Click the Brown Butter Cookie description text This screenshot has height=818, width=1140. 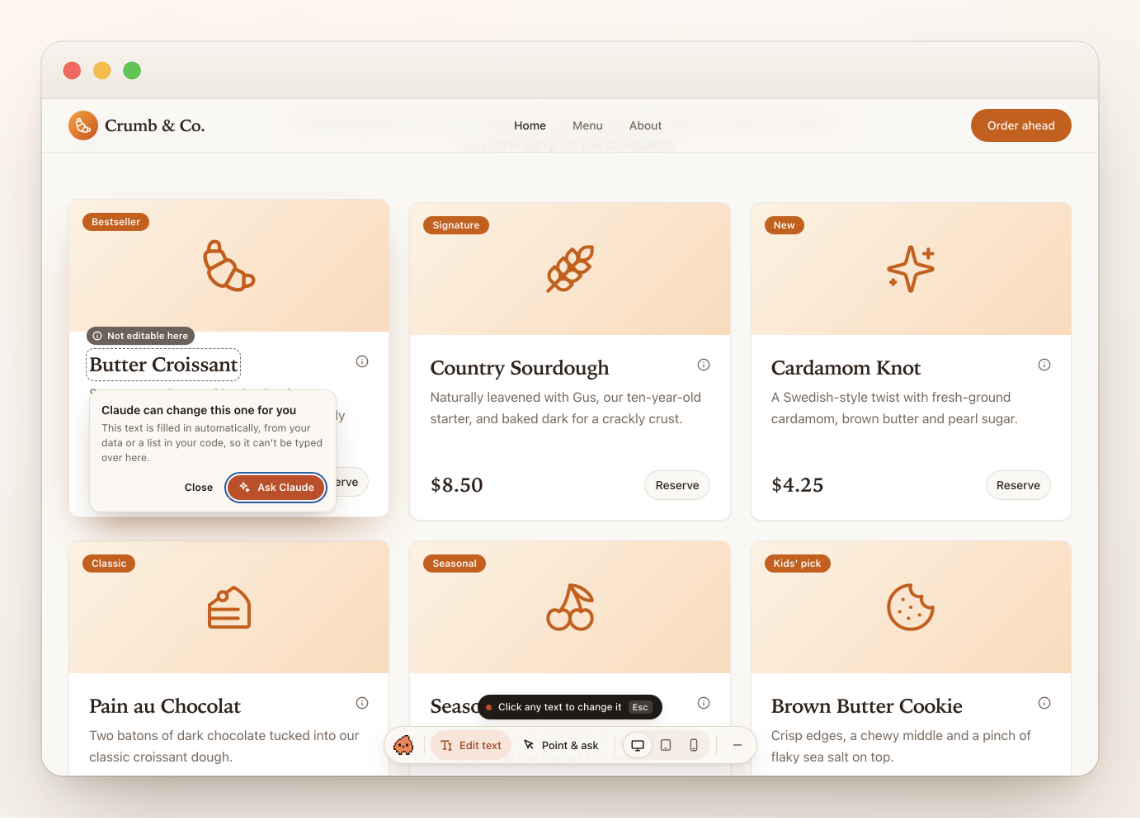(901, 746)
